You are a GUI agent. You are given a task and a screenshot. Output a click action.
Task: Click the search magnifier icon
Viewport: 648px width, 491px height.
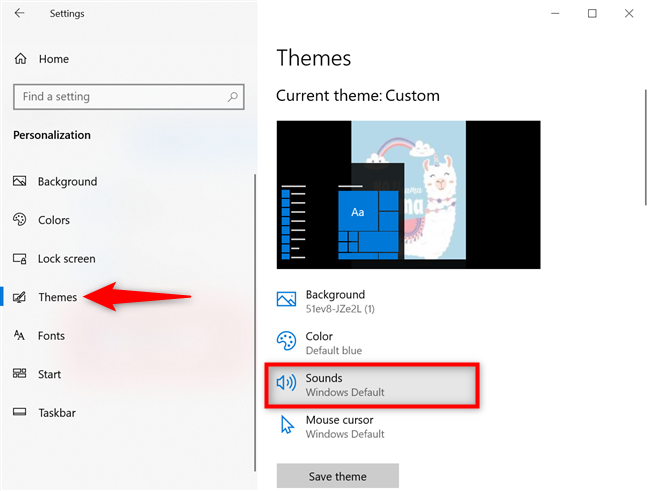(x=233, y=97)
